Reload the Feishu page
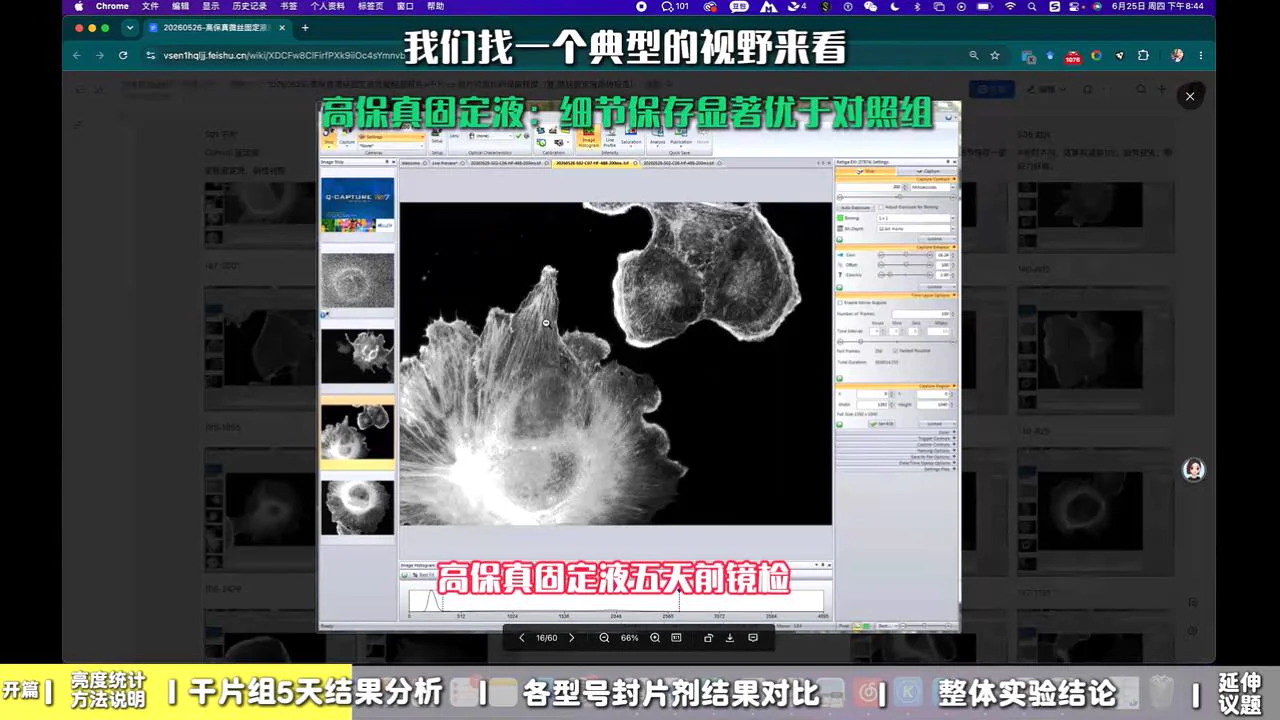Viewport: 1280px width, 720px height. 123,56
